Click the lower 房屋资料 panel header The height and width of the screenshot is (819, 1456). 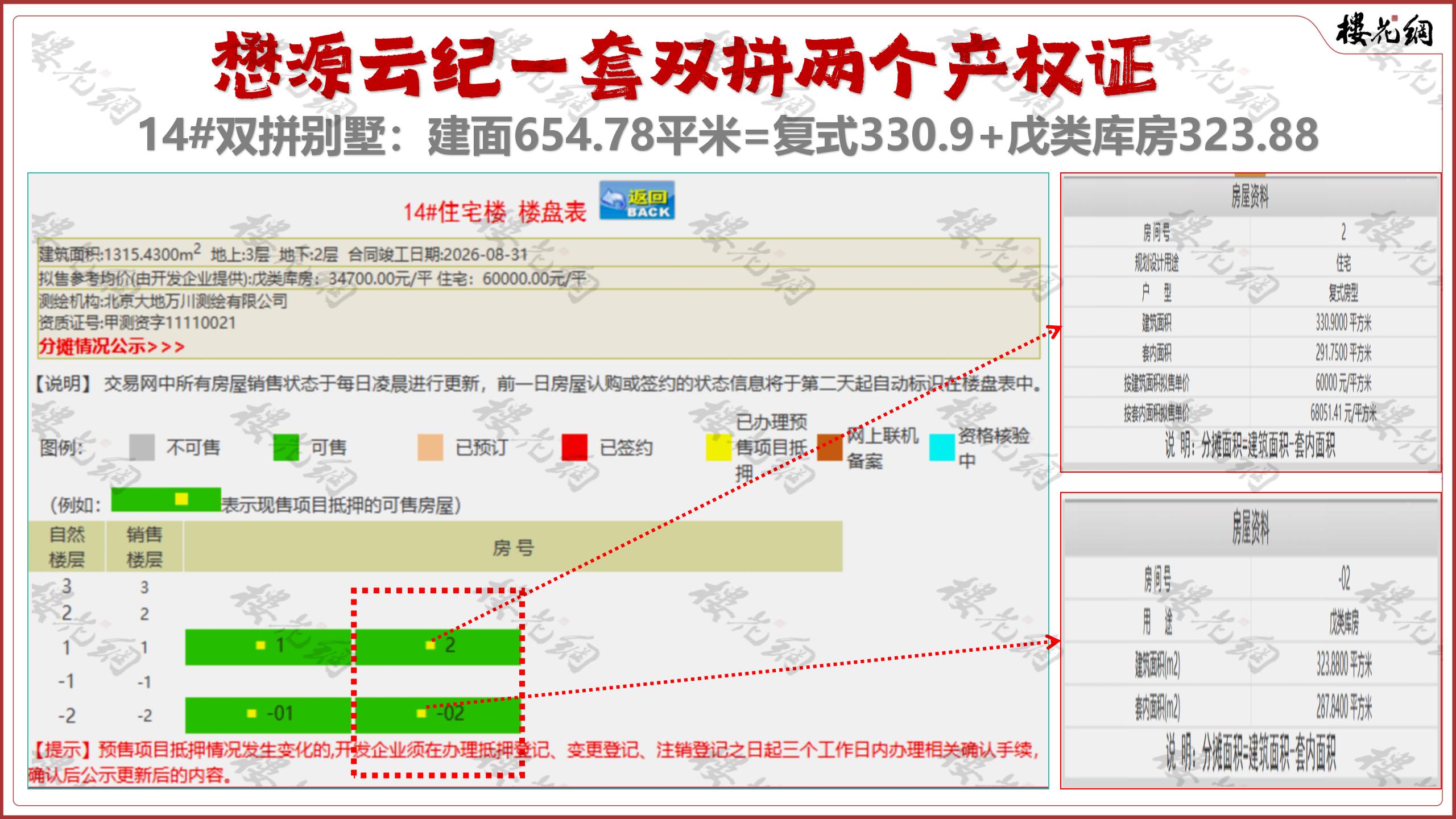[1250, 527]
